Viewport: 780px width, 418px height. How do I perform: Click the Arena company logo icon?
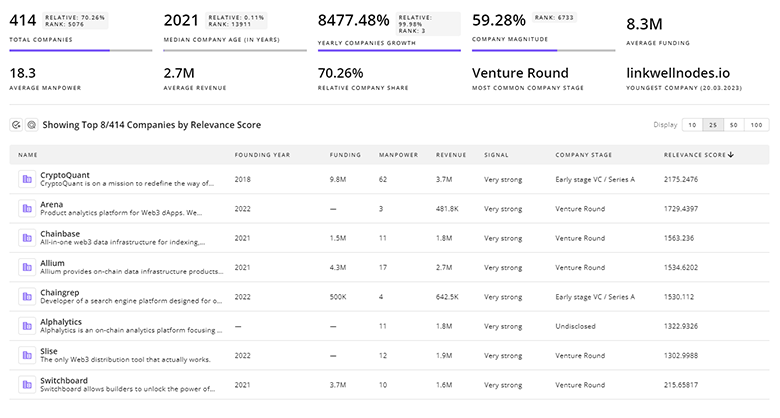point(26,208)
